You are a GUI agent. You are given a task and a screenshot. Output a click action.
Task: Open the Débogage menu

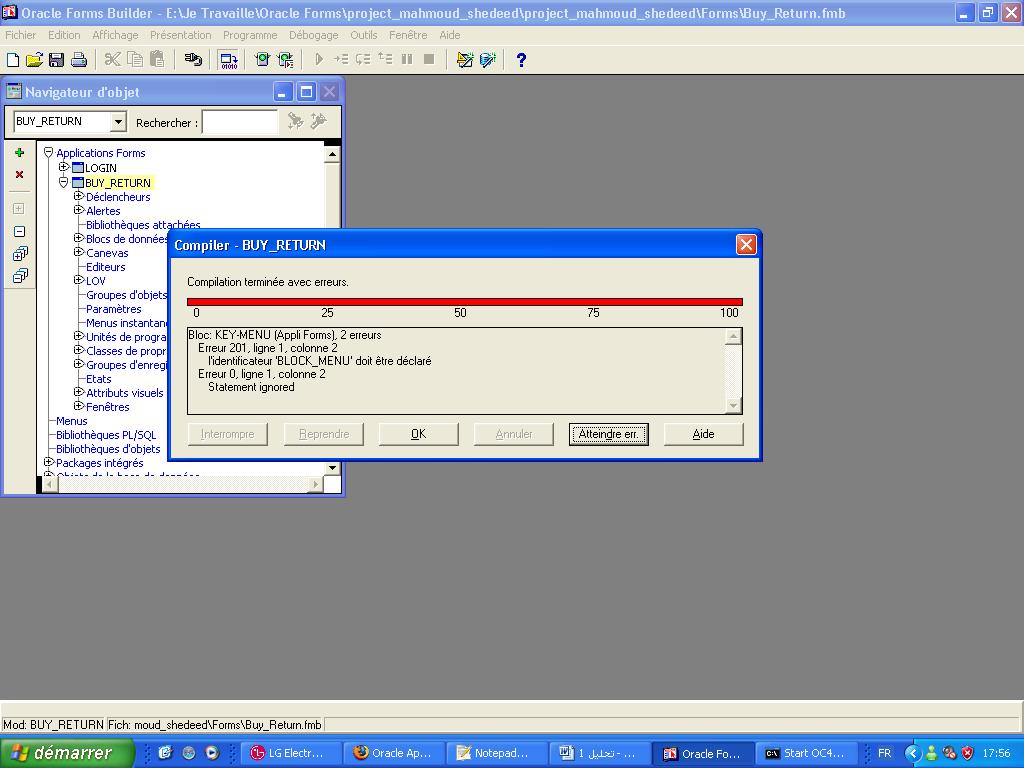pyautogui.click(x=313, y=35)
